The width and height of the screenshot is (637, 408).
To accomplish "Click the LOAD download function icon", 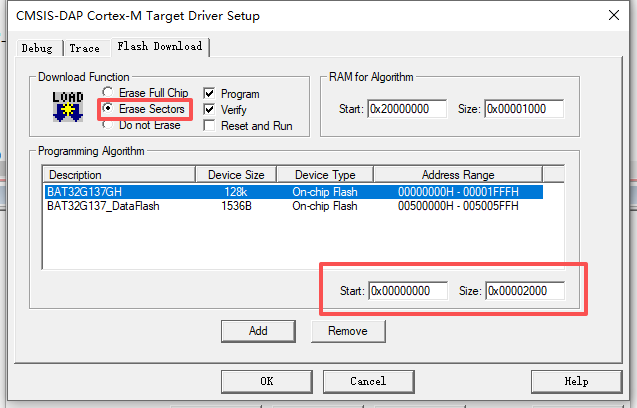I will [67, 108].
